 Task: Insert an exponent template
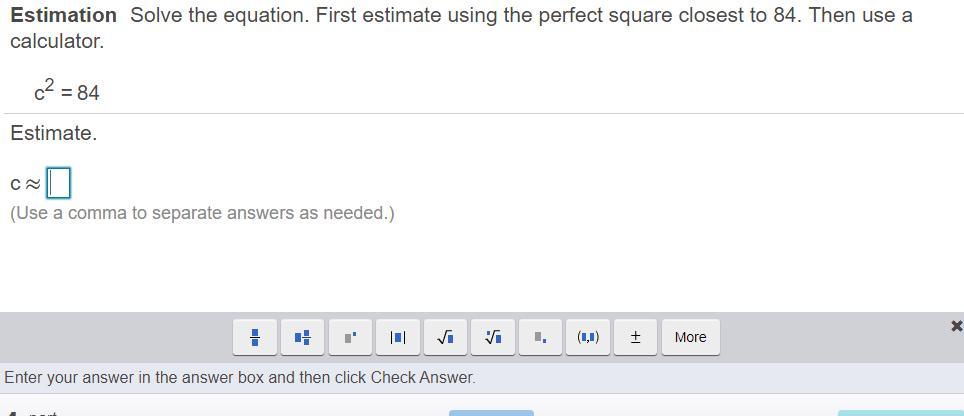click(350, 337)
